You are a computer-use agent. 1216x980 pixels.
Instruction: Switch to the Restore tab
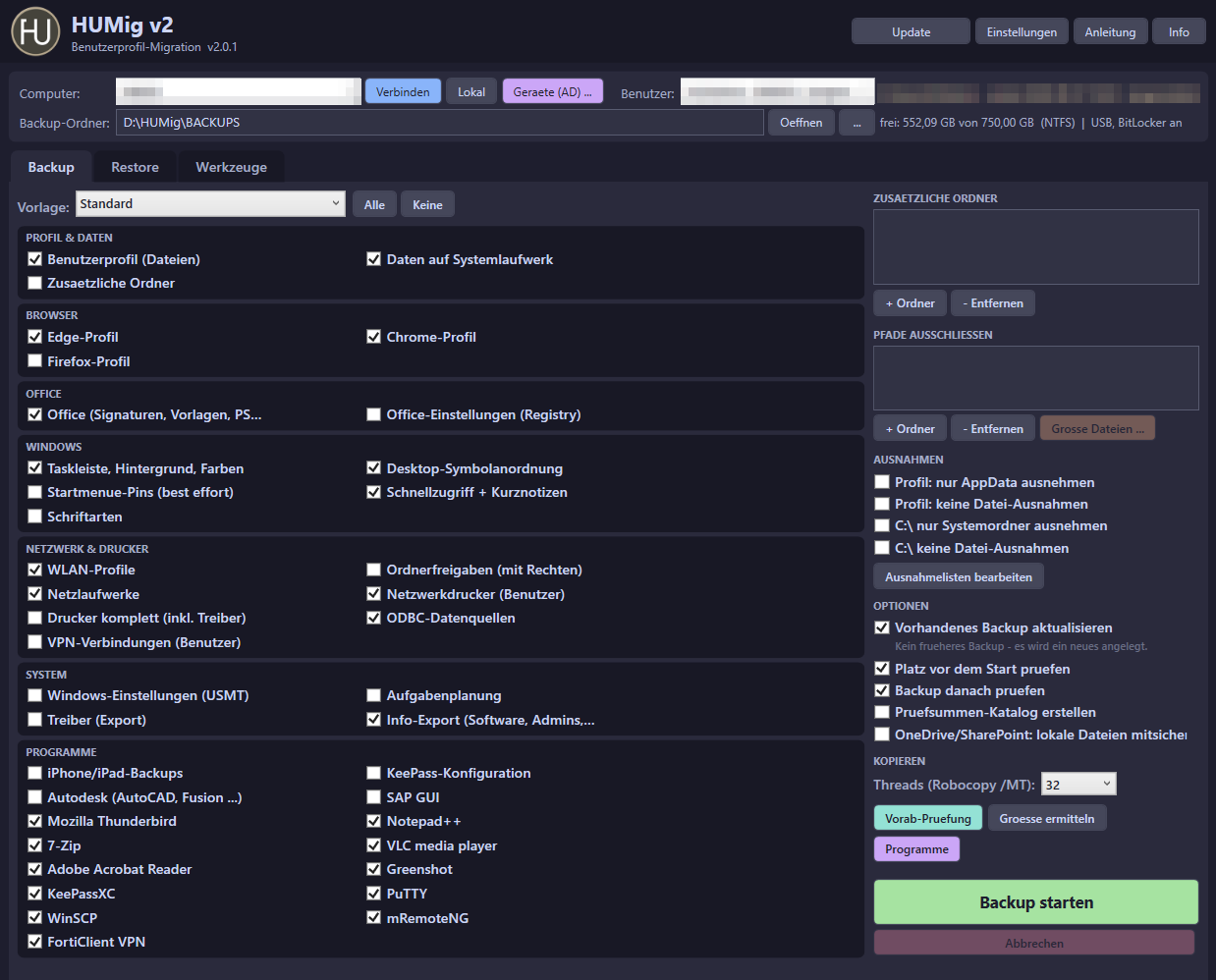135,167
